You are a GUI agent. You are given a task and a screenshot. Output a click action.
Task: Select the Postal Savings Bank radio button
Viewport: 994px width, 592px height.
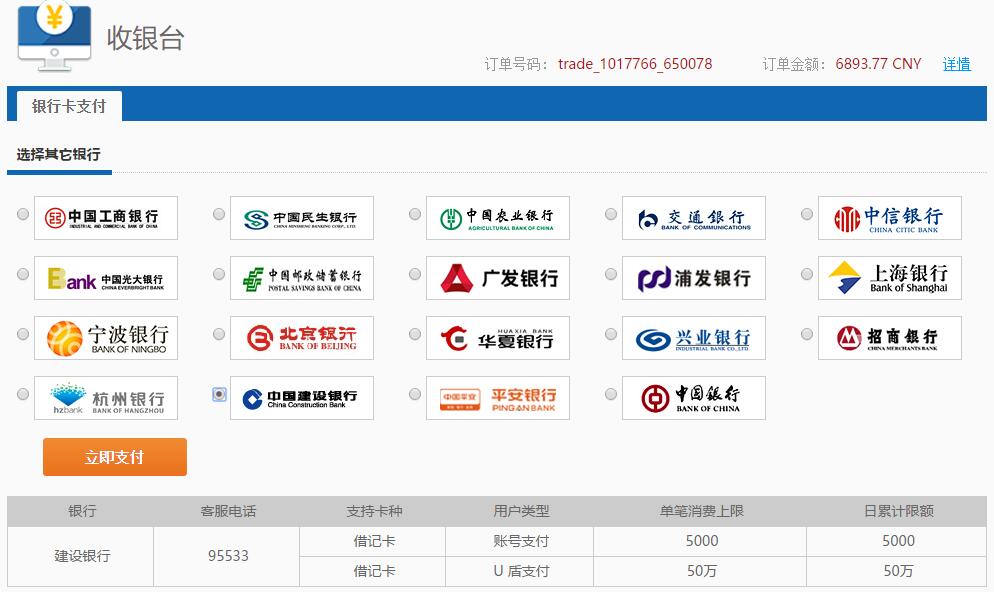point(219,274)
